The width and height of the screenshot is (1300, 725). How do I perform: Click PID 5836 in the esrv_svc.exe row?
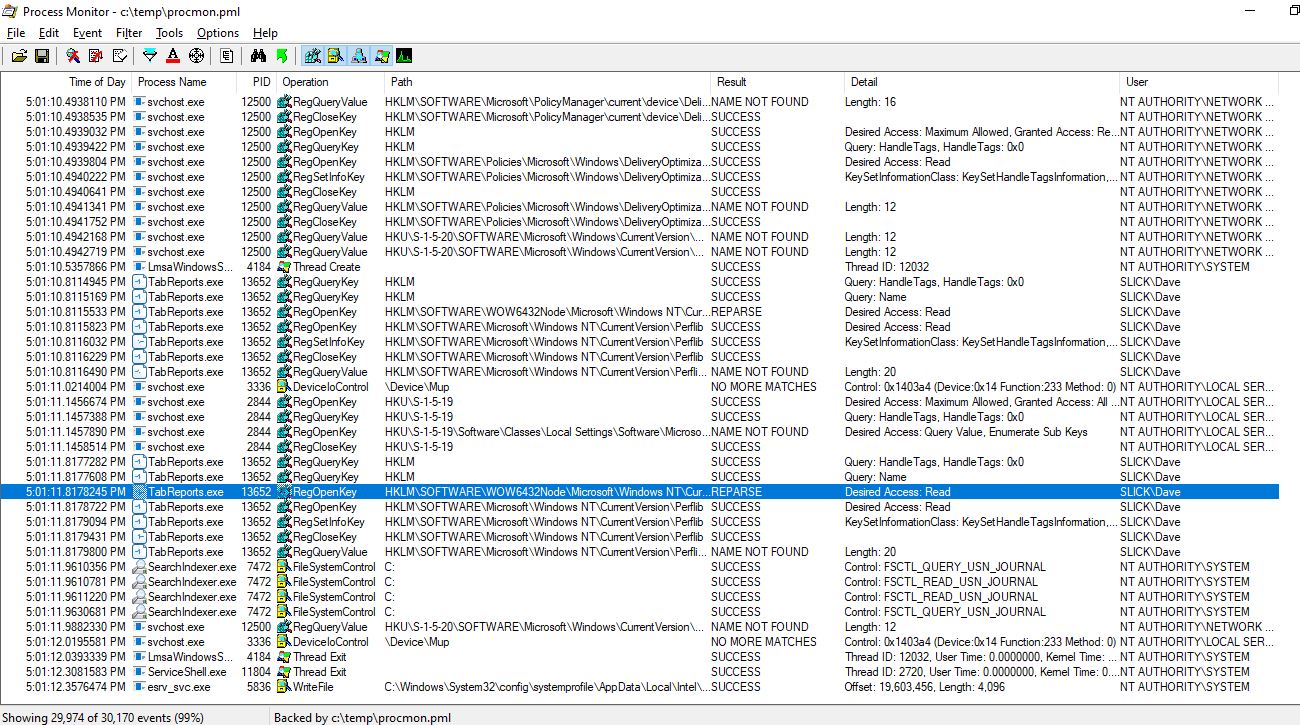(x=259, y=687)
